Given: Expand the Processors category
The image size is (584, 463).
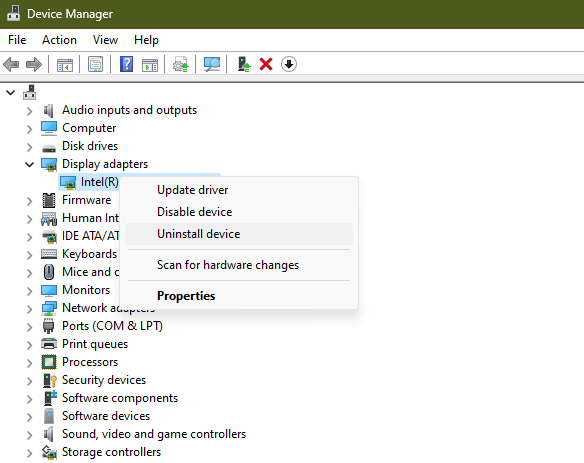Looking at the screenshot, I should click(29, 363).
